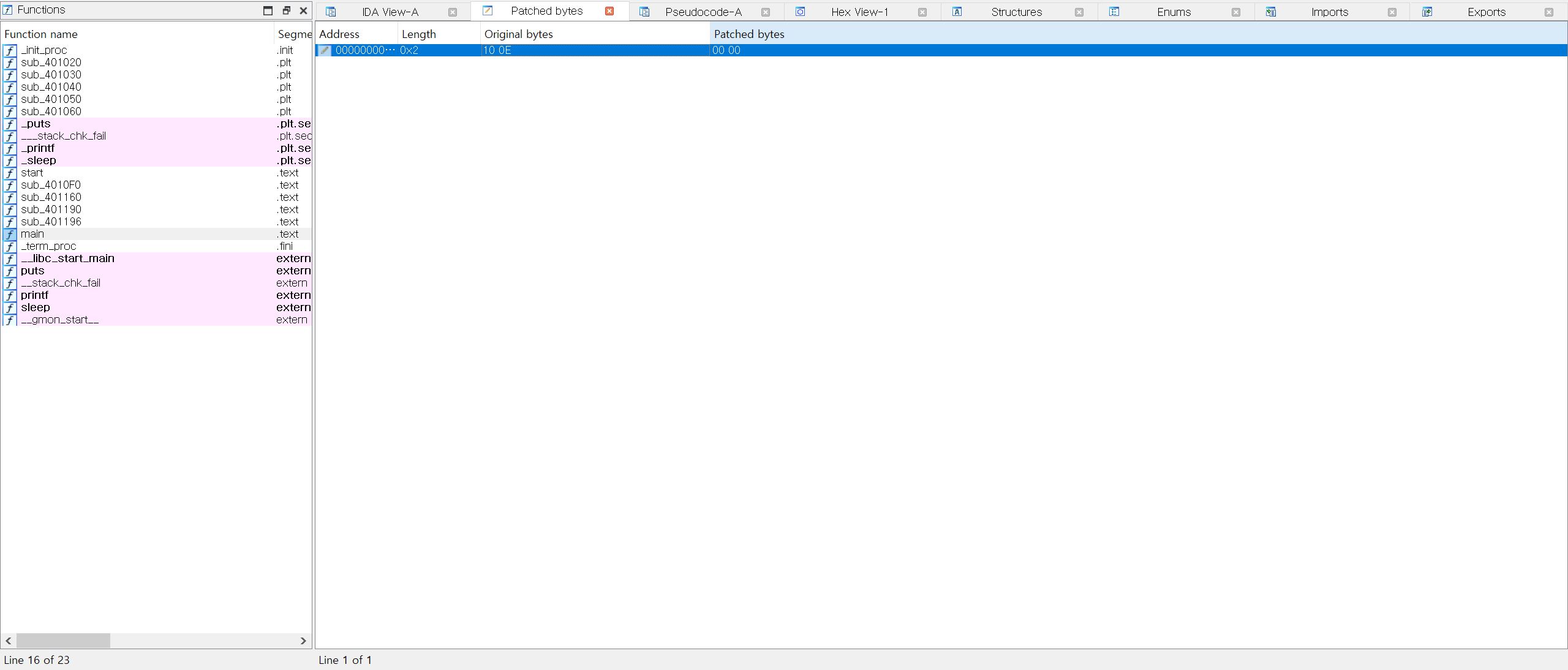Close the IDA View-A tab
This screenshot has height=670, width=1568.
click(453, 12)
